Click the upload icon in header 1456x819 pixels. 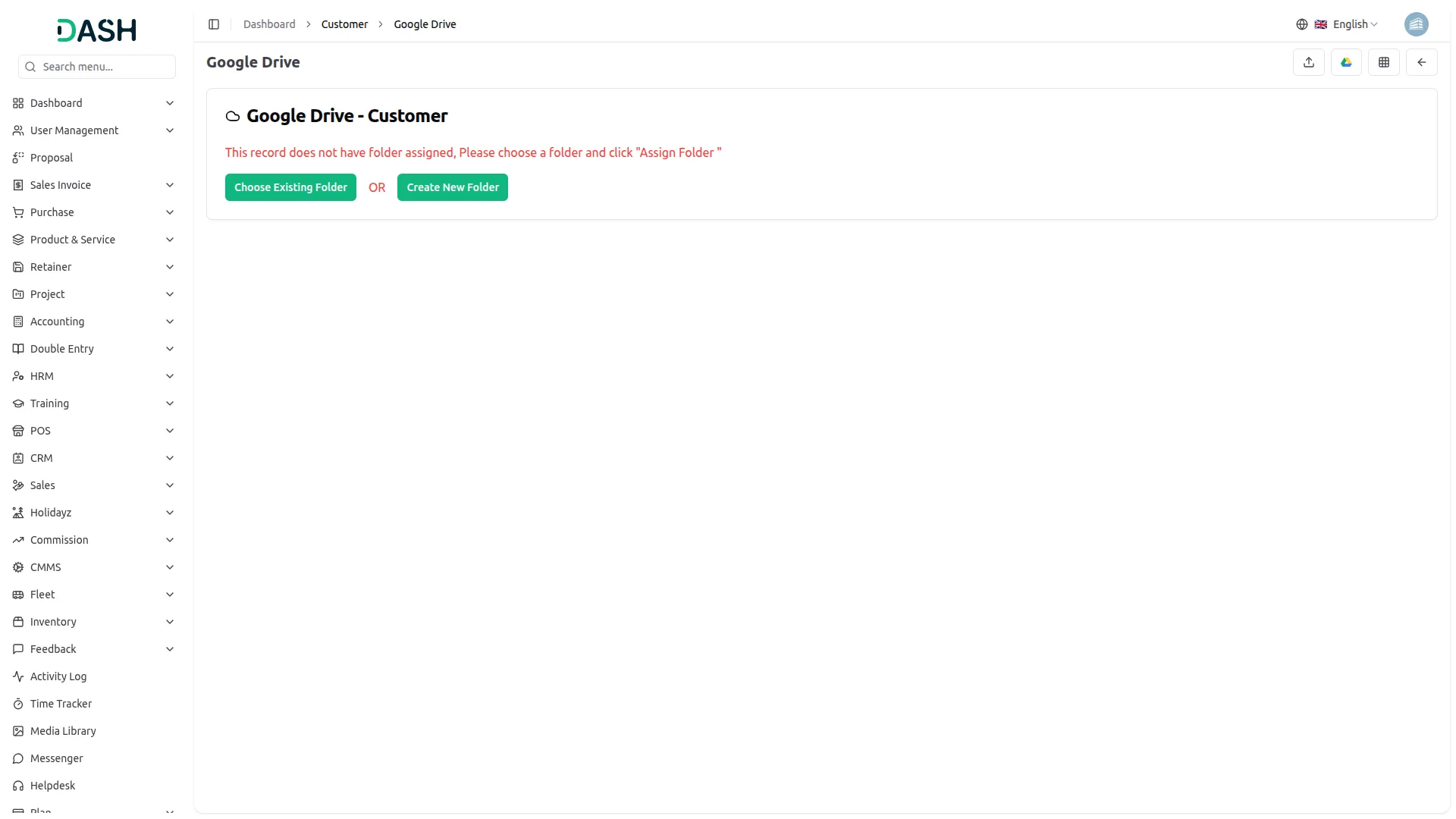[x=1308, y=62]
